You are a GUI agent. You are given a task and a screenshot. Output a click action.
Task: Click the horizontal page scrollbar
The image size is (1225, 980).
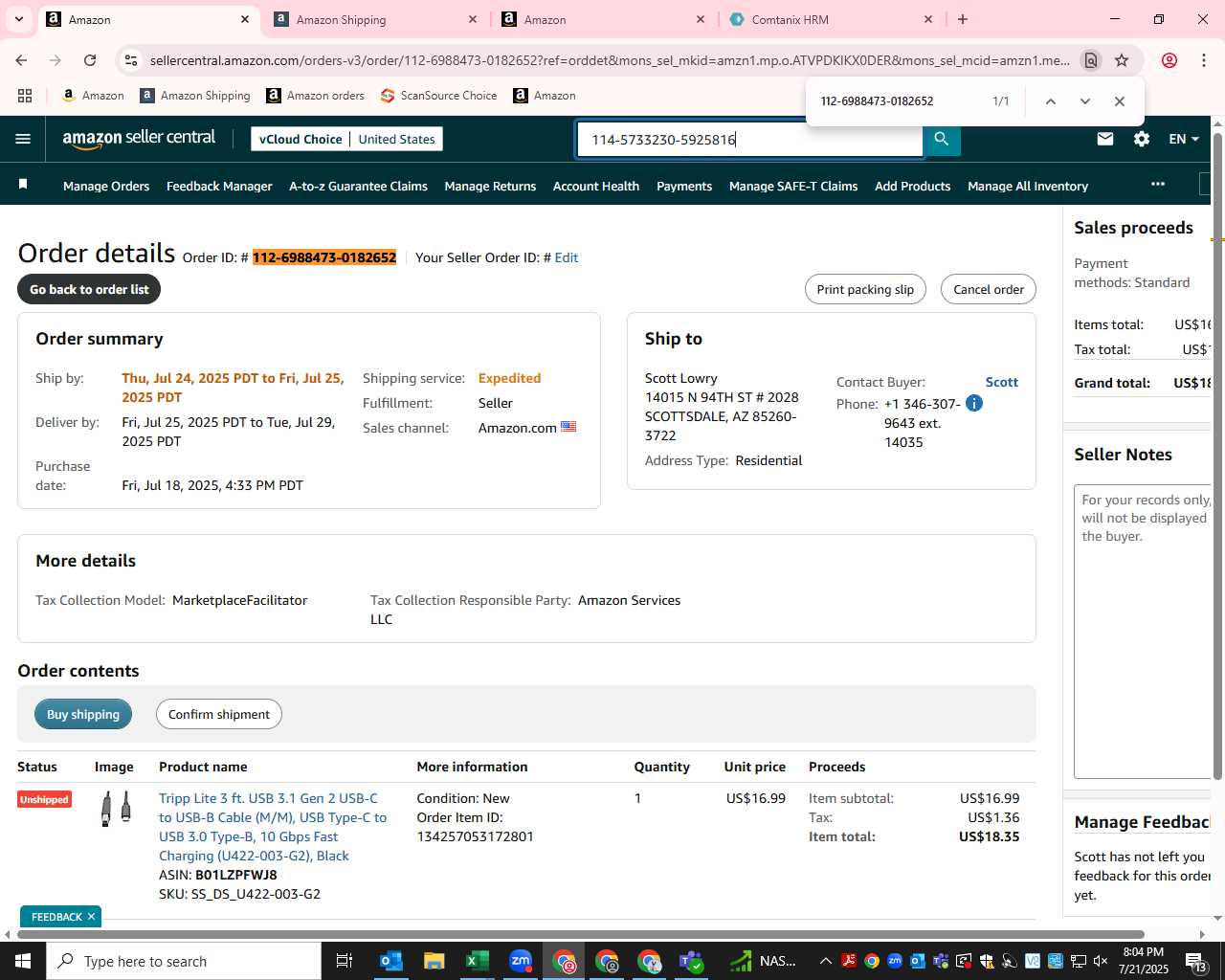pyautogui.click(x=580, y=934)
